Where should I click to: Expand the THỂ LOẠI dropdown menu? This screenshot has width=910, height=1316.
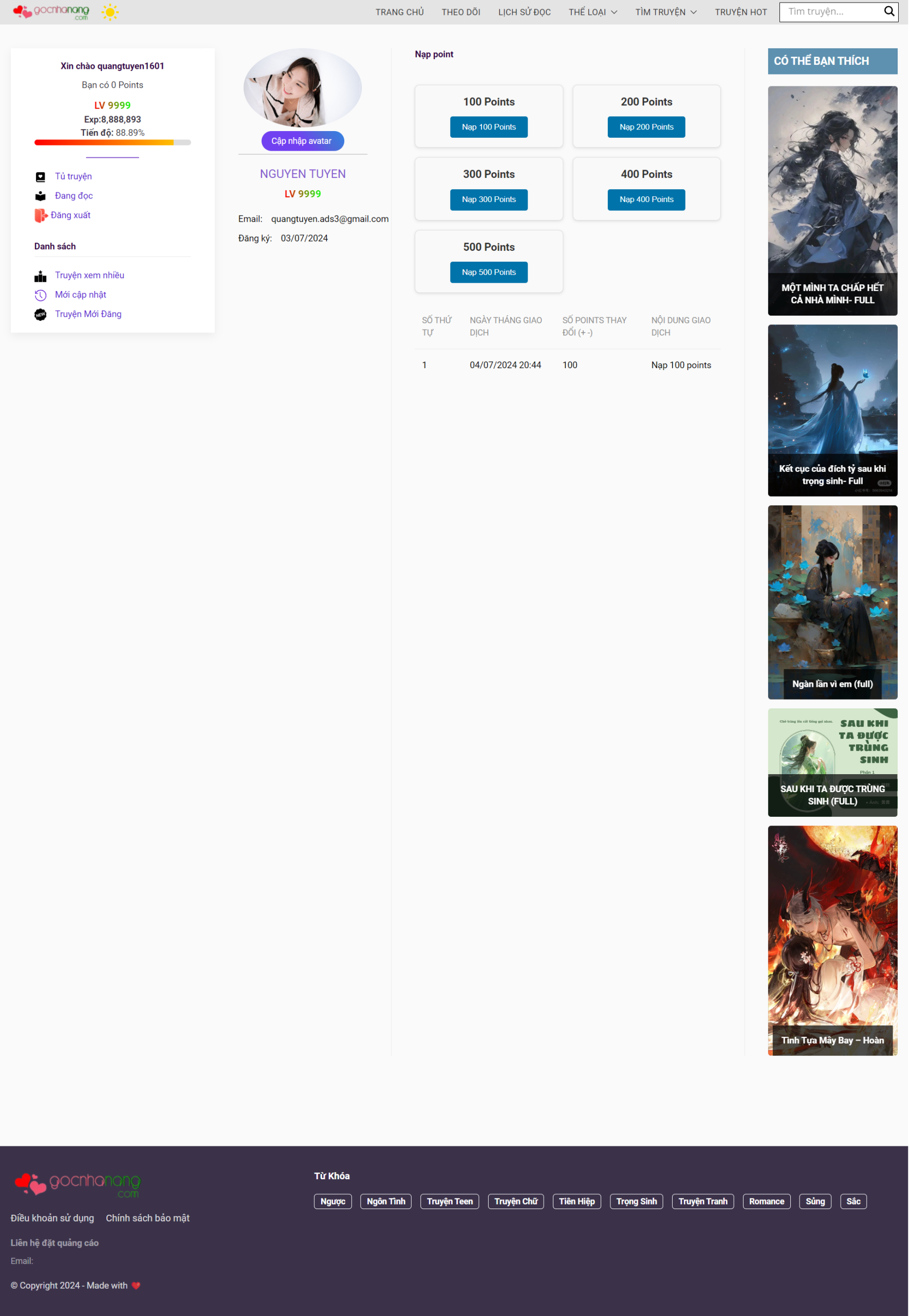[x=593, y=12]
